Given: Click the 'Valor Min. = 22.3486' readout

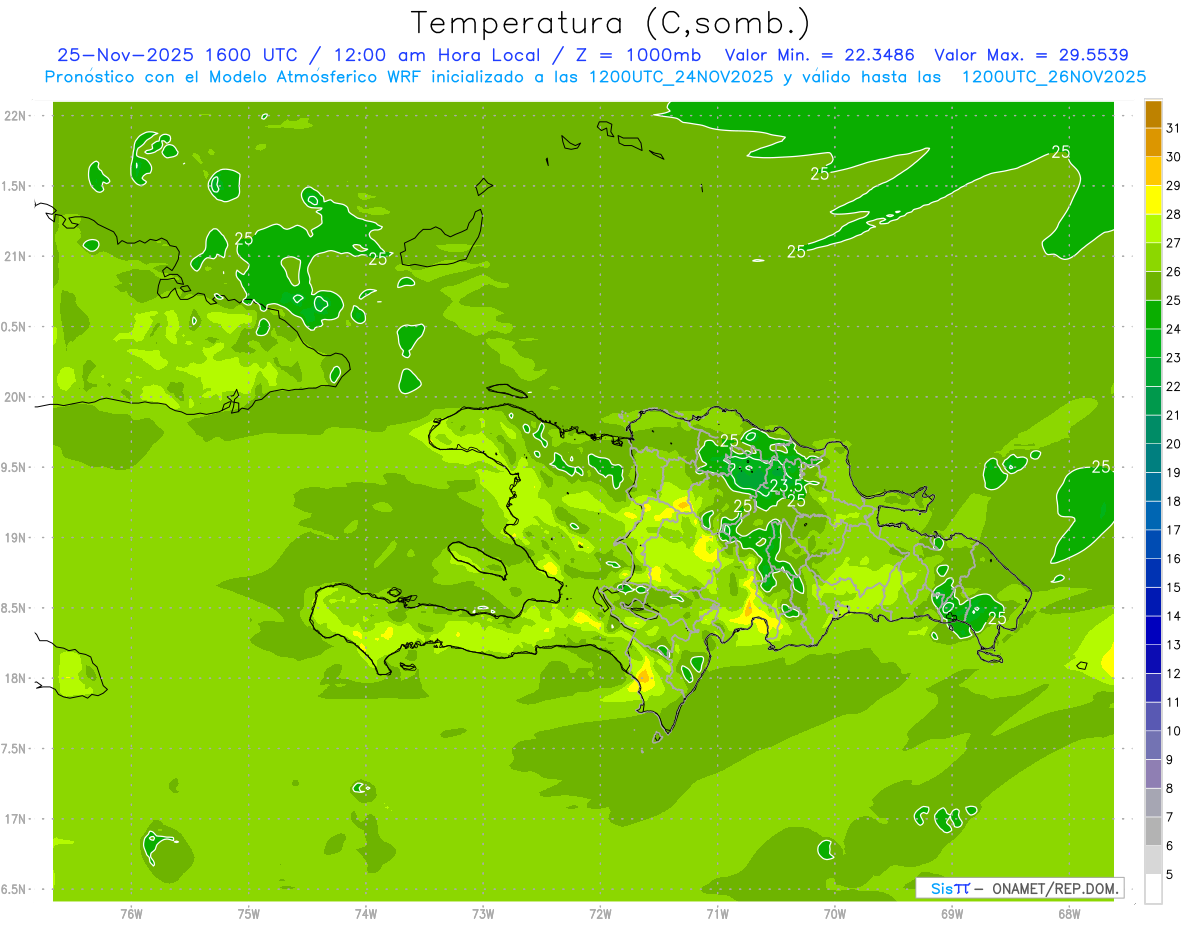Looking at the screenshot, I should (820, 55).
